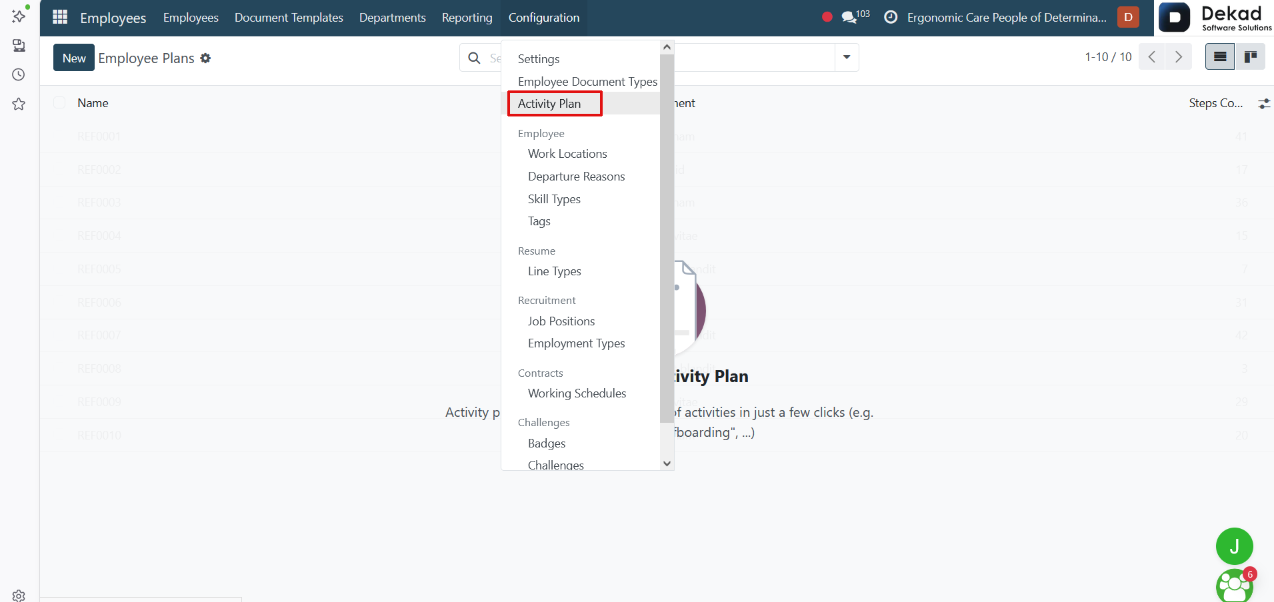Click the star favorites icon in left sidebar
Image resolution: width=1274 pixels, height=602 pixels.
[18, 104]
